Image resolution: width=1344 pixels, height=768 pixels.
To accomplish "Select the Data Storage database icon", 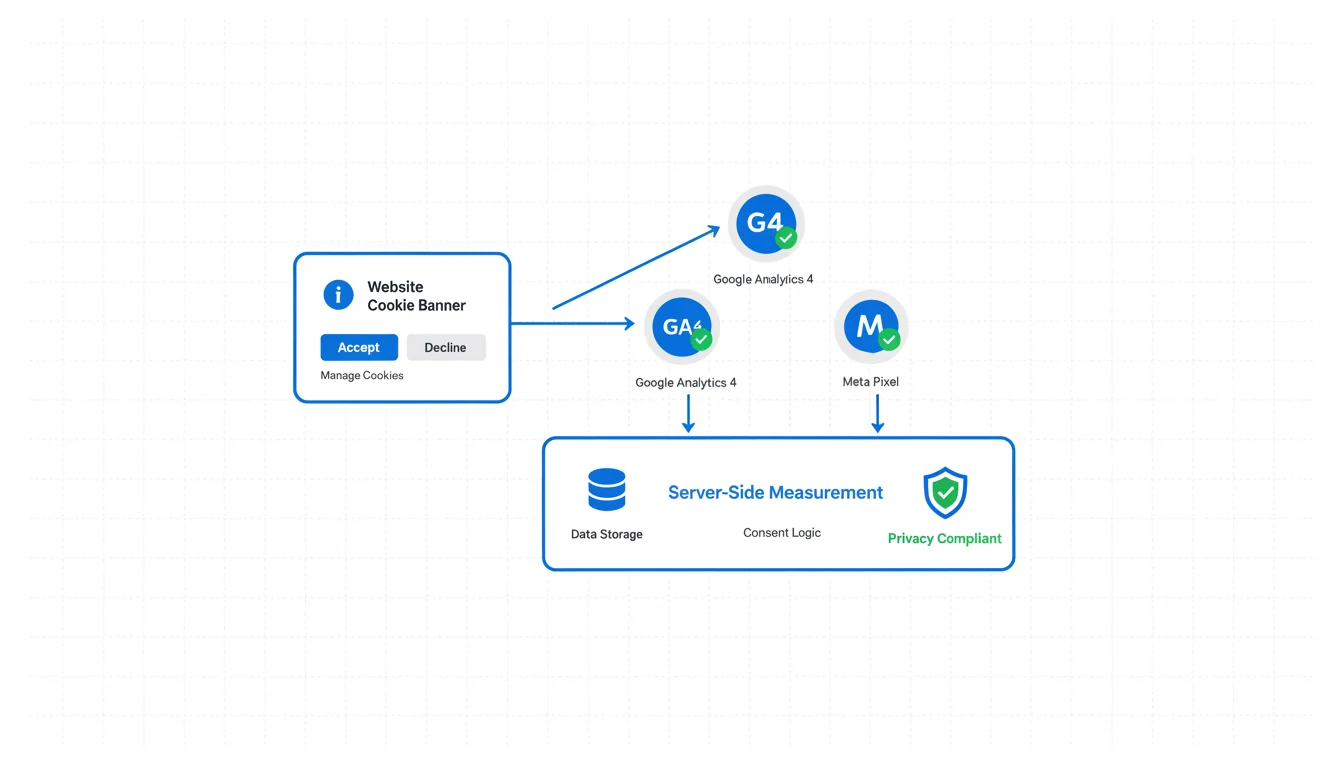I will 606,490.
